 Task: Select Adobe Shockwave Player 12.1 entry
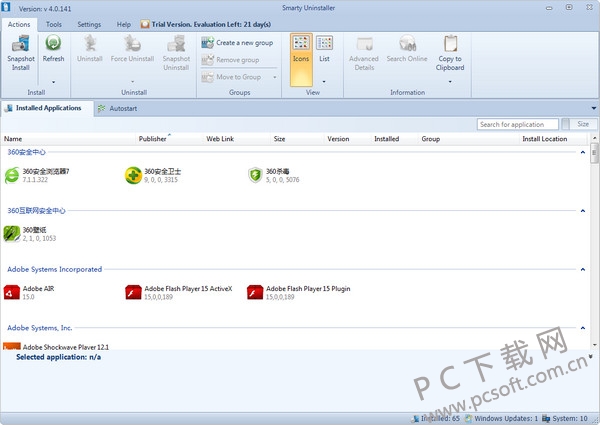[x=56, y=347]
